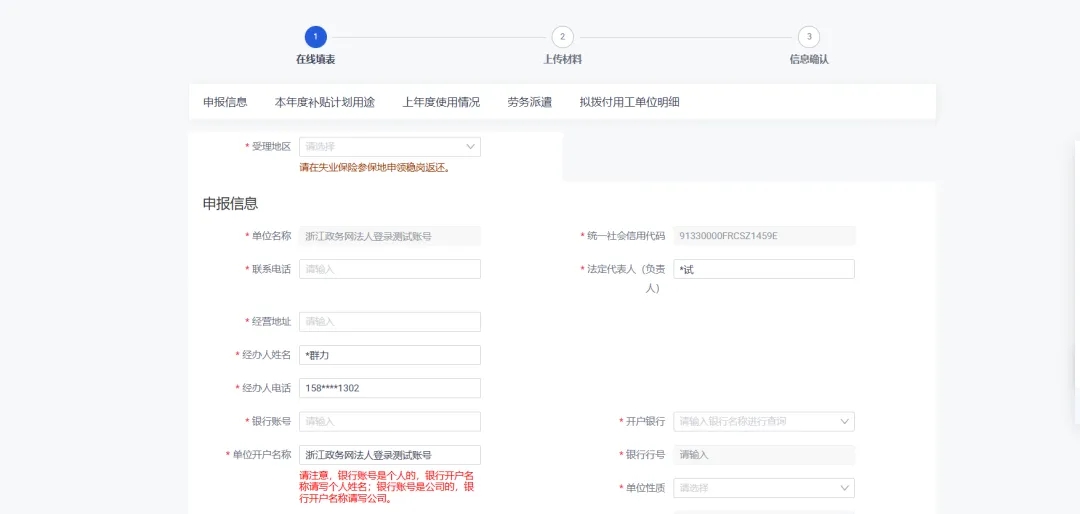Click step 1 circle 在线填表
This screenshot has height=514, width=1080.
coord(315,37)
